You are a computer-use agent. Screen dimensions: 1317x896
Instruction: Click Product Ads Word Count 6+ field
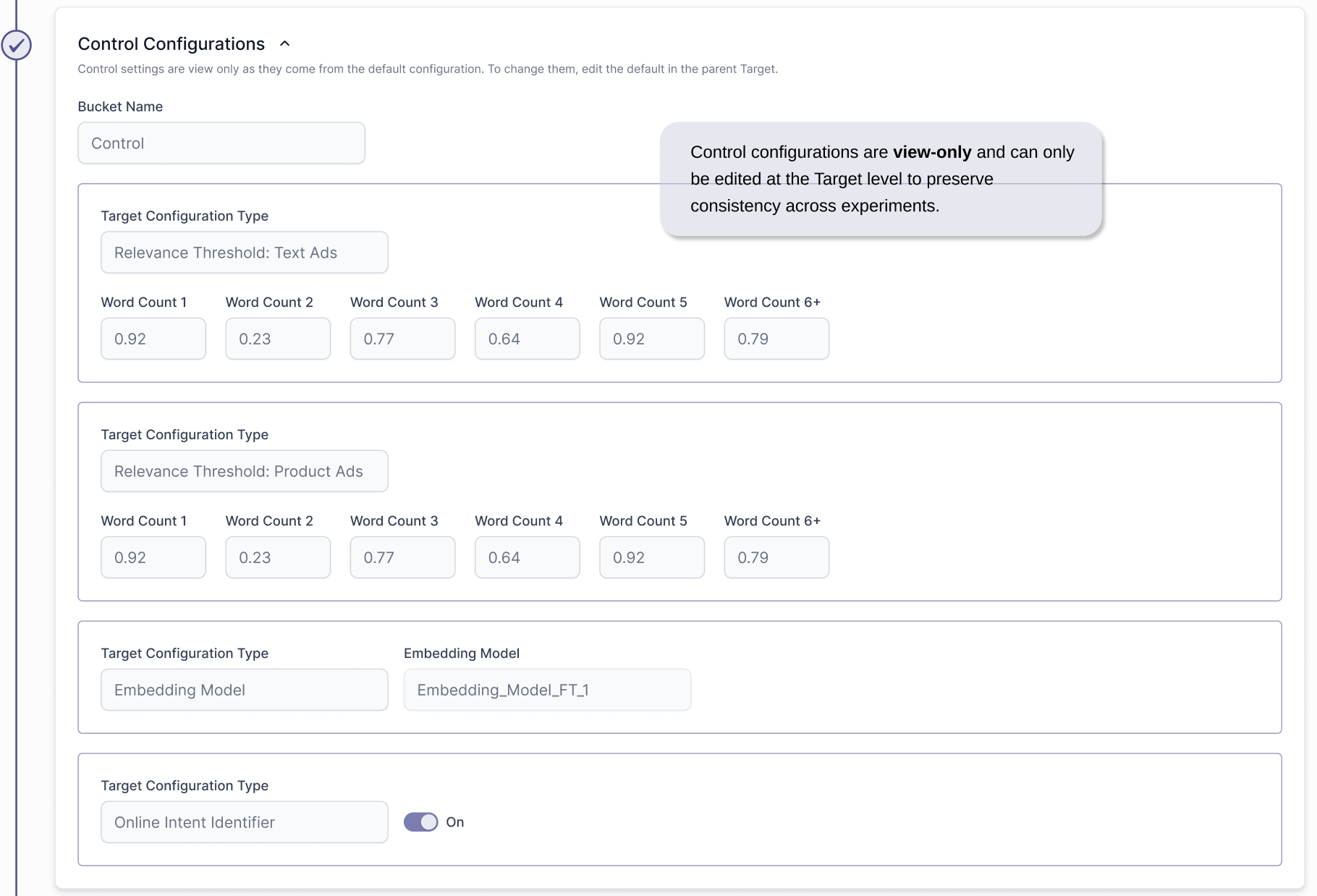click(x=776, y=557)
